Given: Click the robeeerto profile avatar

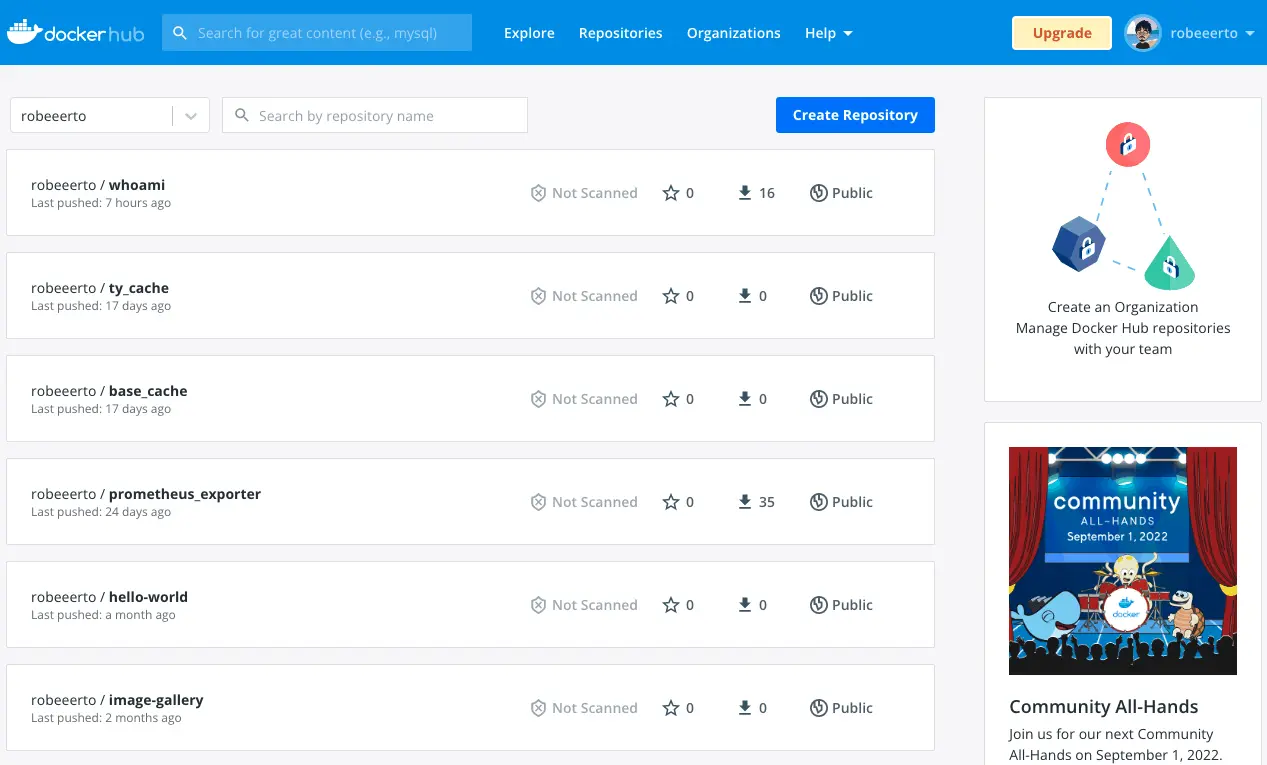Looking at the screenshot, I should (1142, 33).
